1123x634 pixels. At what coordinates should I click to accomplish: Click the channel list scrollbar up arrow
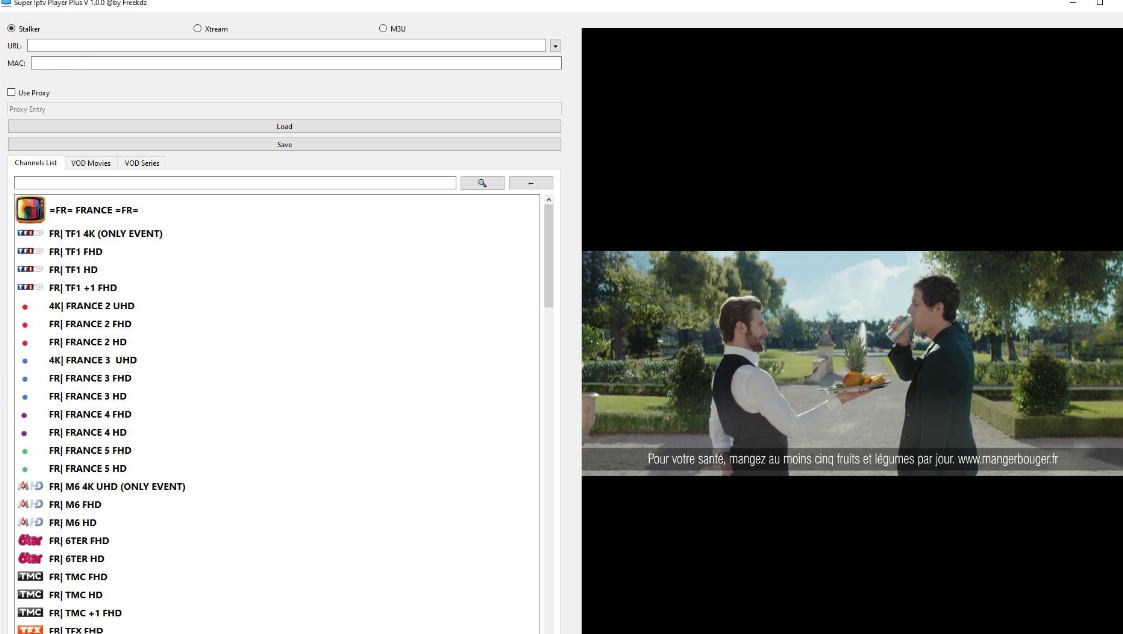[548, 200]
